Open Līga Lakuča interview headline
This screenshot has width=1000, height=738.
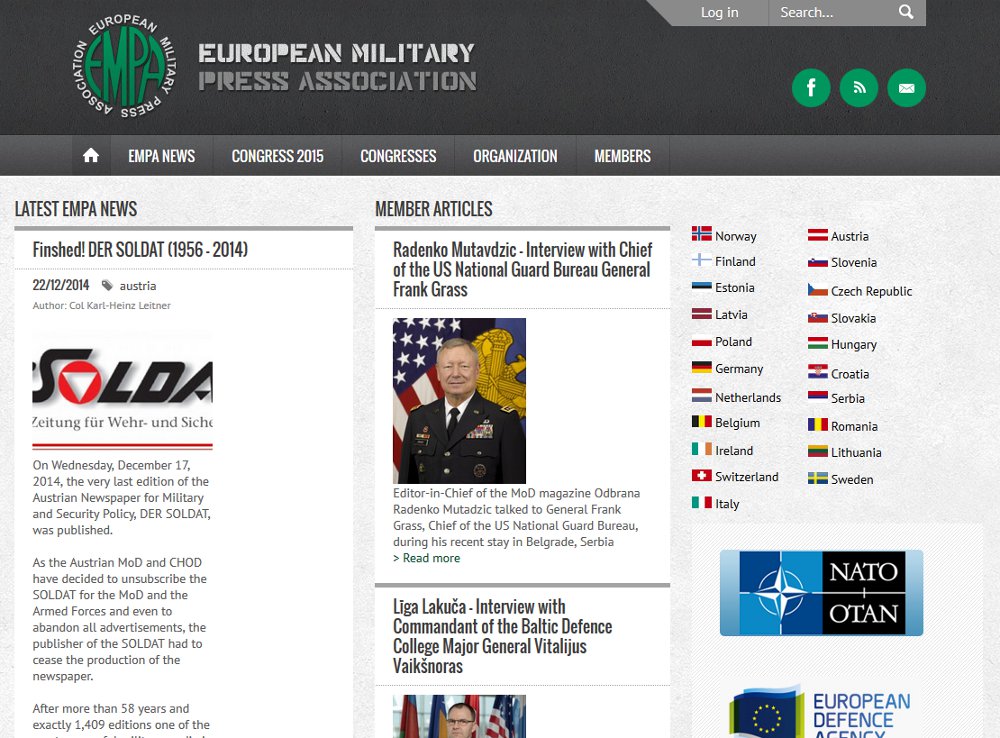[503, 636]
